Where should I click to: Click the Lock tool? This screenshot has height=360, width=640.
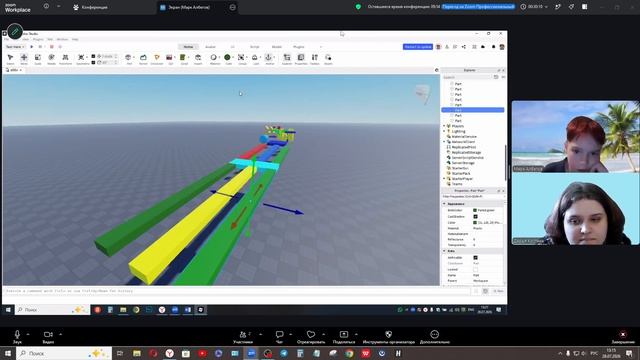[x=255, y=59]
